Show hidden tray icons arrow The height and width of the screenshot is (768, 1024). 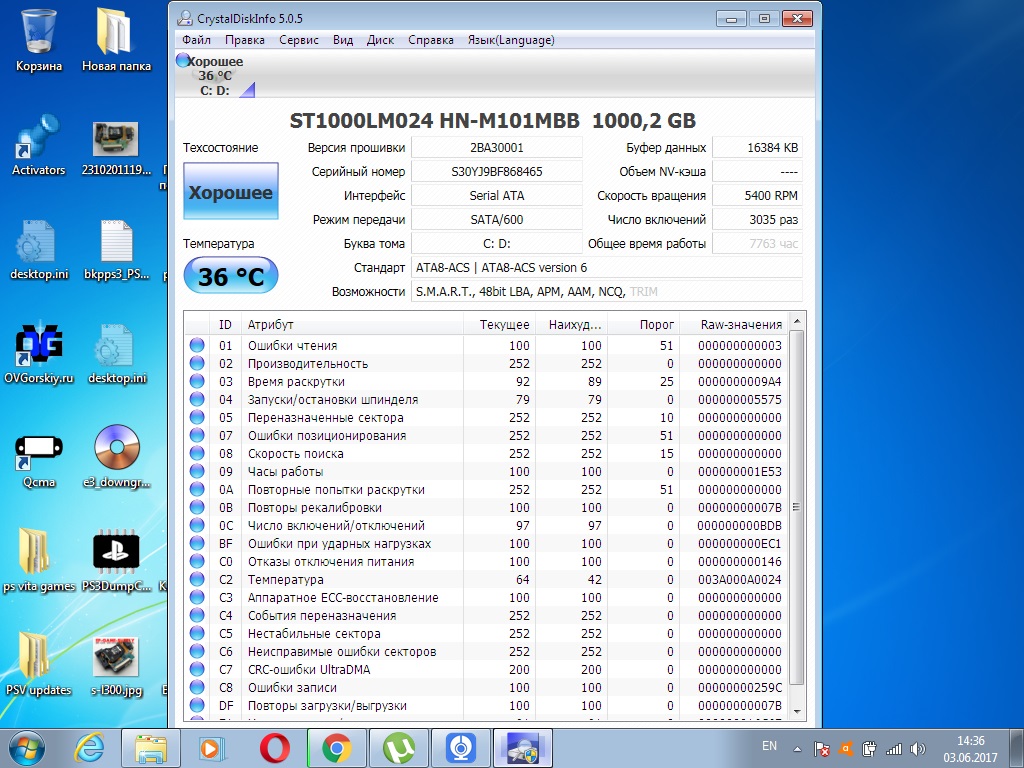(797, 747)
